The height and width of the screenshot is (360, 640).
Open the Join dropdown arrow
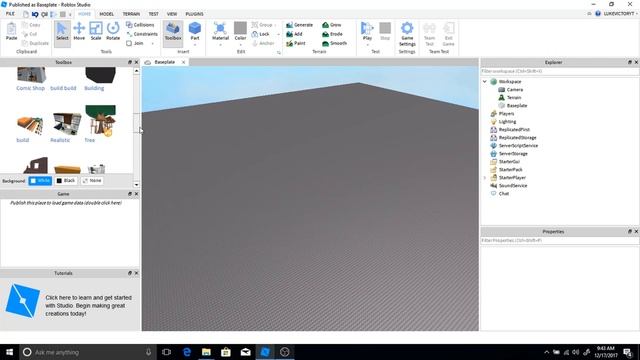pos(153,43)
